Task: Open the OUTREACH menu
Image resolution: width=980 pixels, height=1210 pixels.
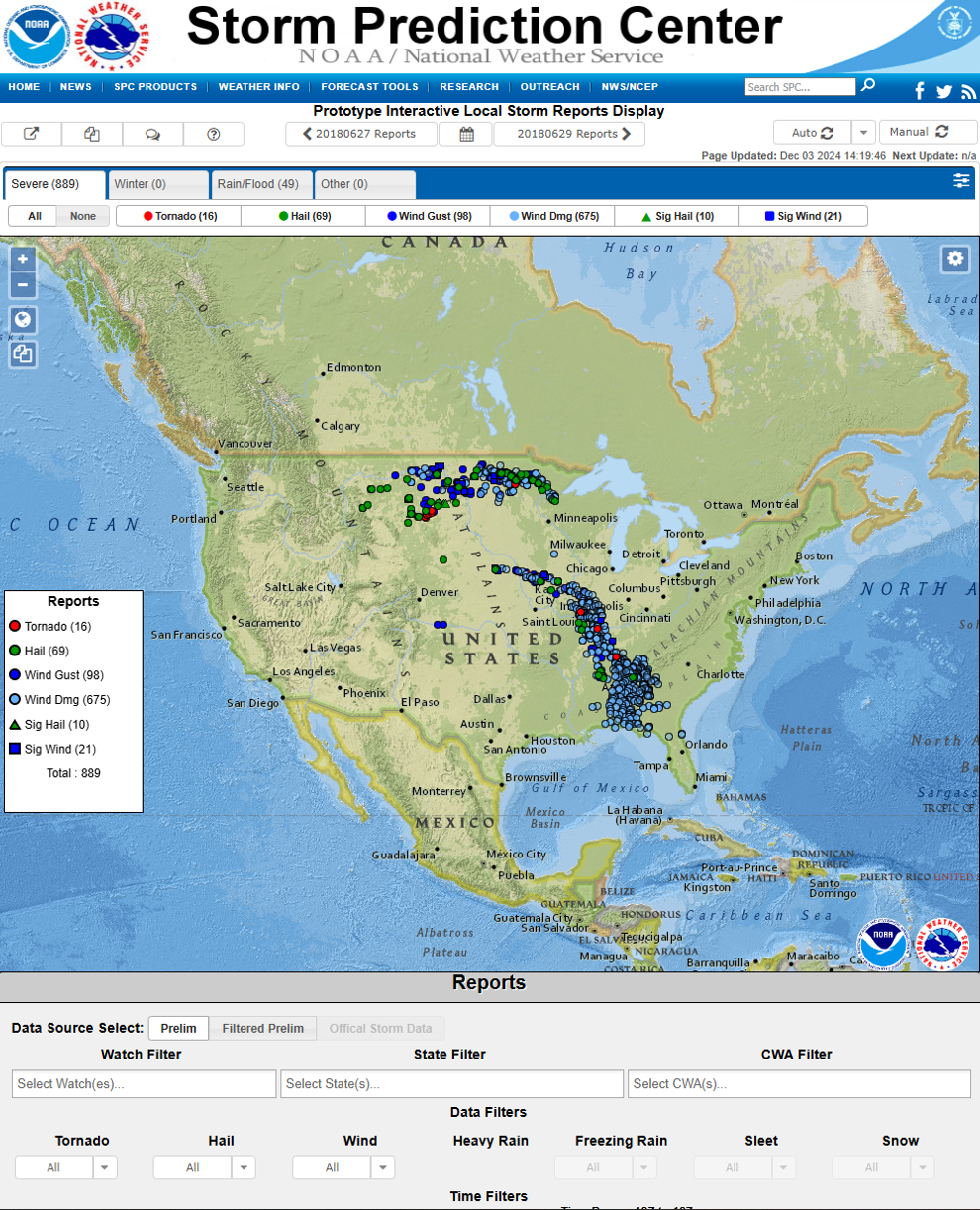Action: pyautogui.click(x=549, y=87)
